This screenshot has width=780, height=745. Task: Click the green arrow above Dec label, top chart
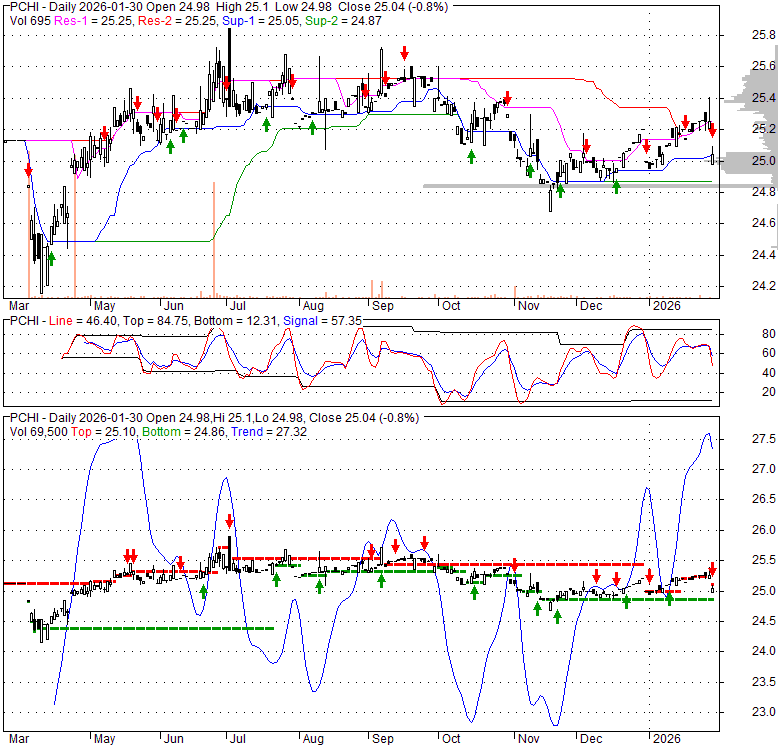616,186
